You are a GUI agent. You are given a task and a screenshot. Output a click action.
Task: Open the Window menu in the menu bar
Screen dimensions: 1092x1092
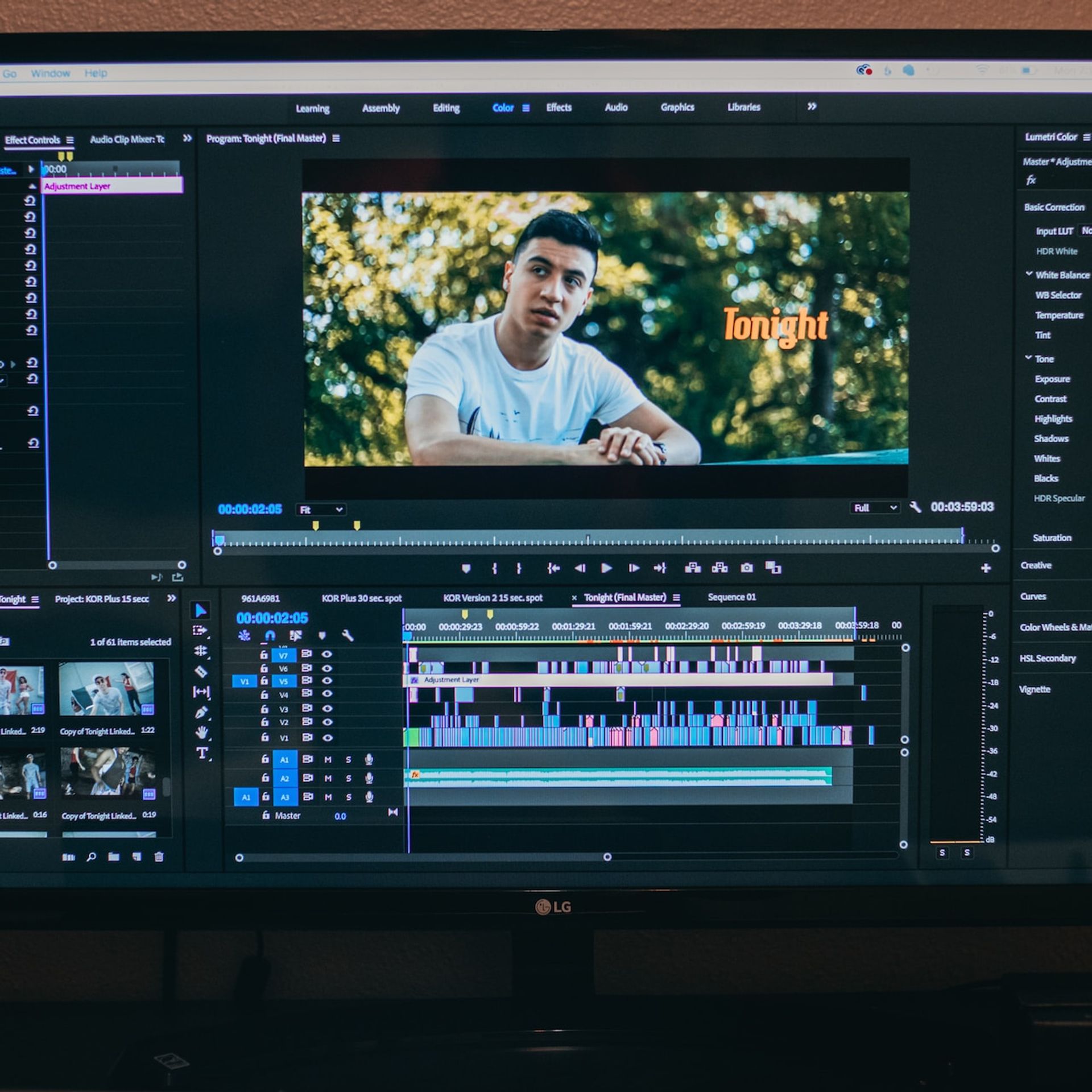point(52,73)
